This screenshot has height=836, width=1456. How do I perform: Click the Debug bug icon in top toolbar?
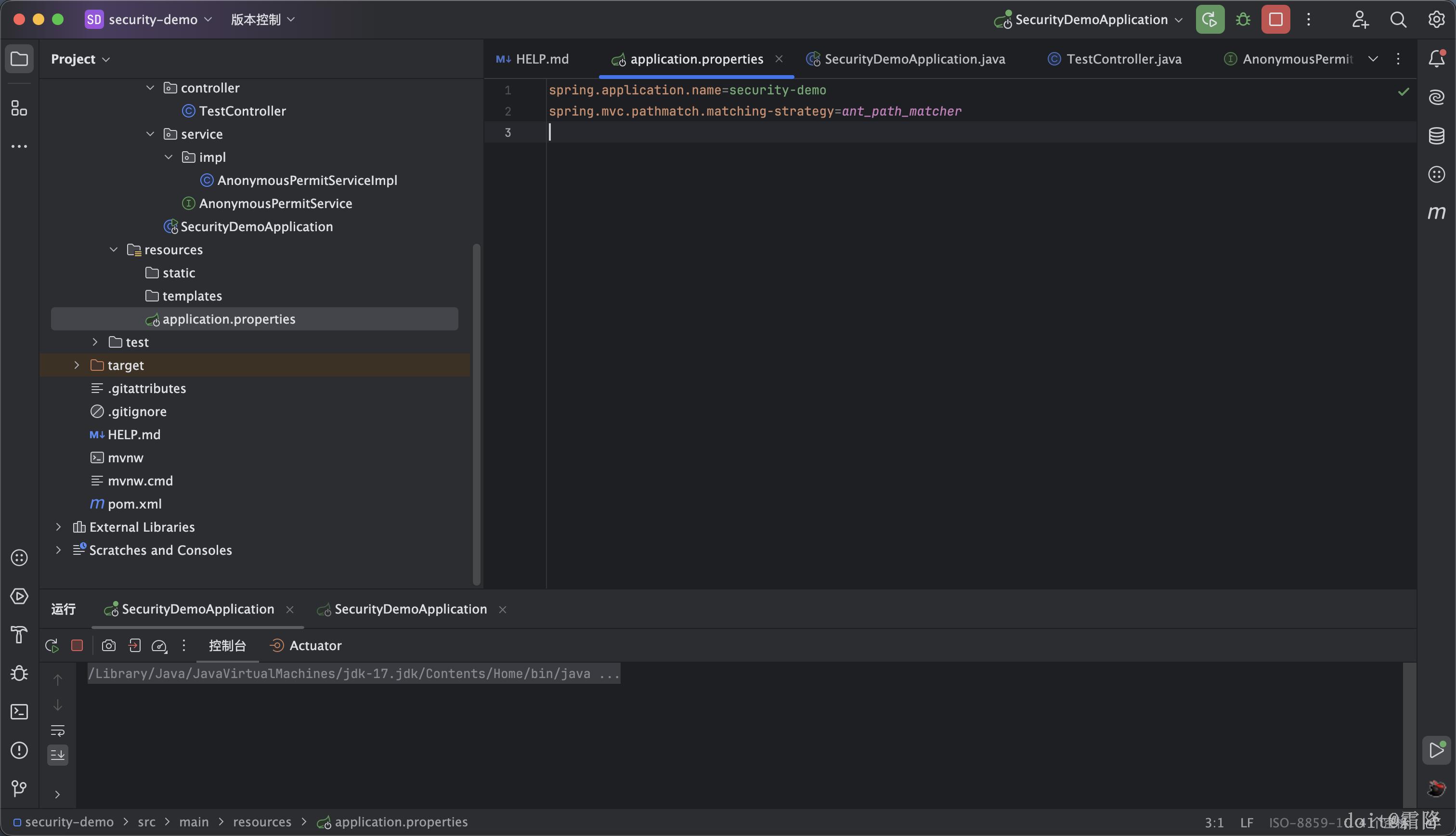1243,20
